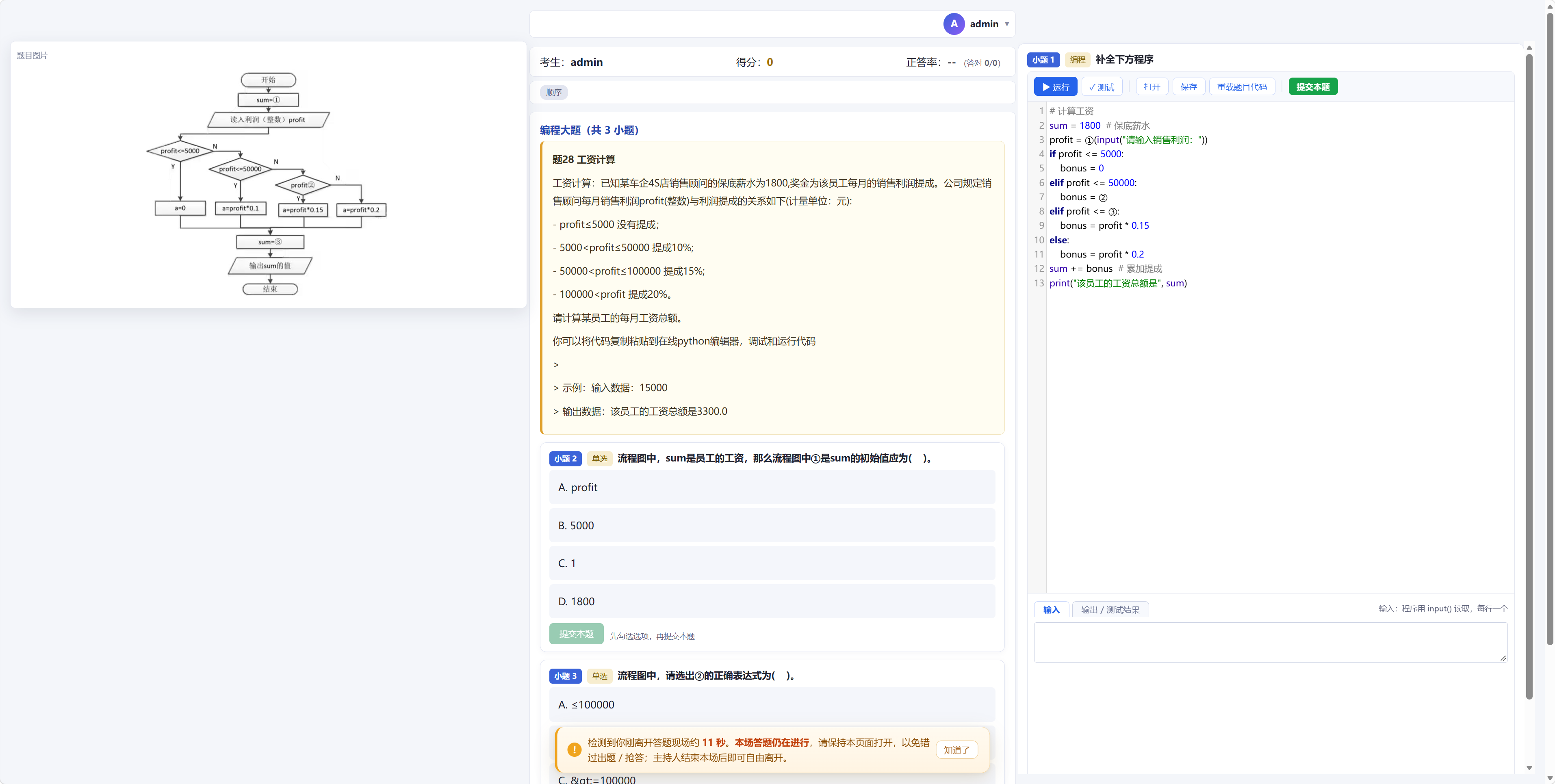
Task: Submit sub-question 1 with green 提交本题
Action: coord(1313,87)
